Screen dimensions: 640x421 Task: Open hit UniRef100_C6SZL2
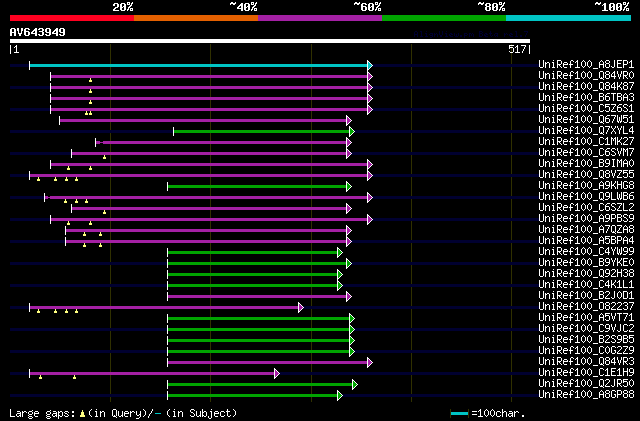(586, 208)
